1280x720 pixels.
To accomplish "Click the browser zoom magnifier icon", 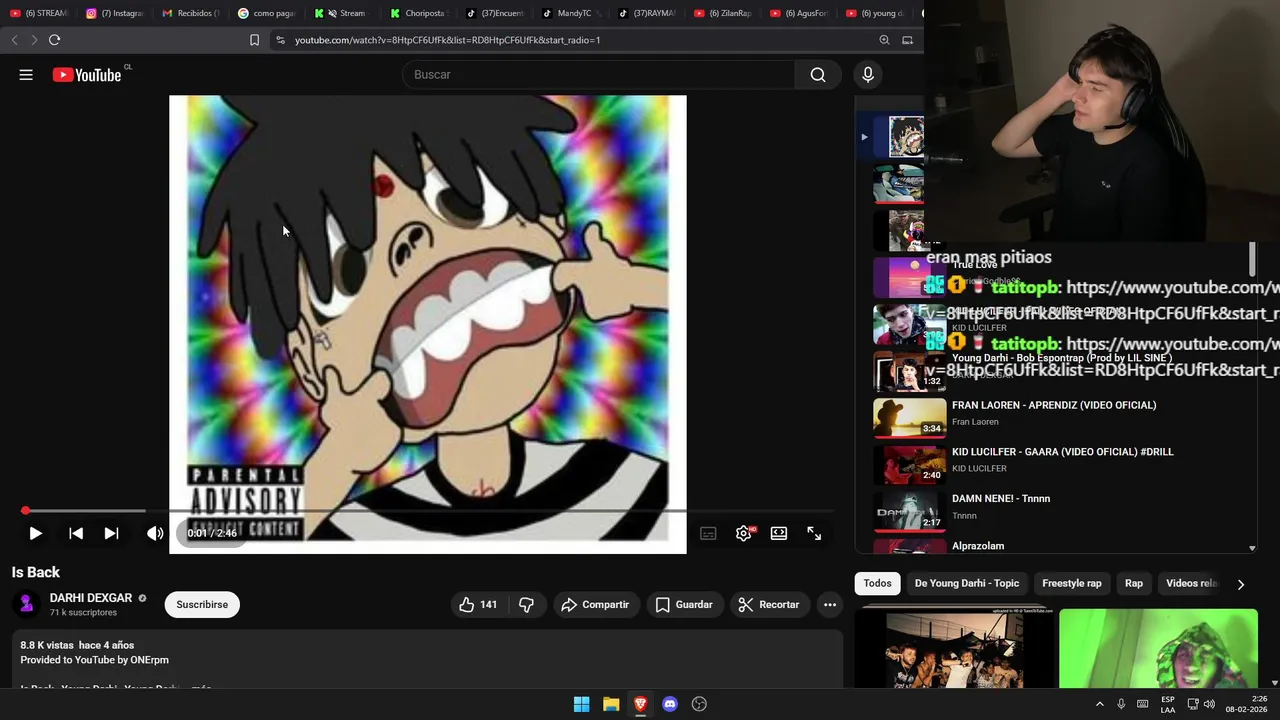I will coord(884,40).
